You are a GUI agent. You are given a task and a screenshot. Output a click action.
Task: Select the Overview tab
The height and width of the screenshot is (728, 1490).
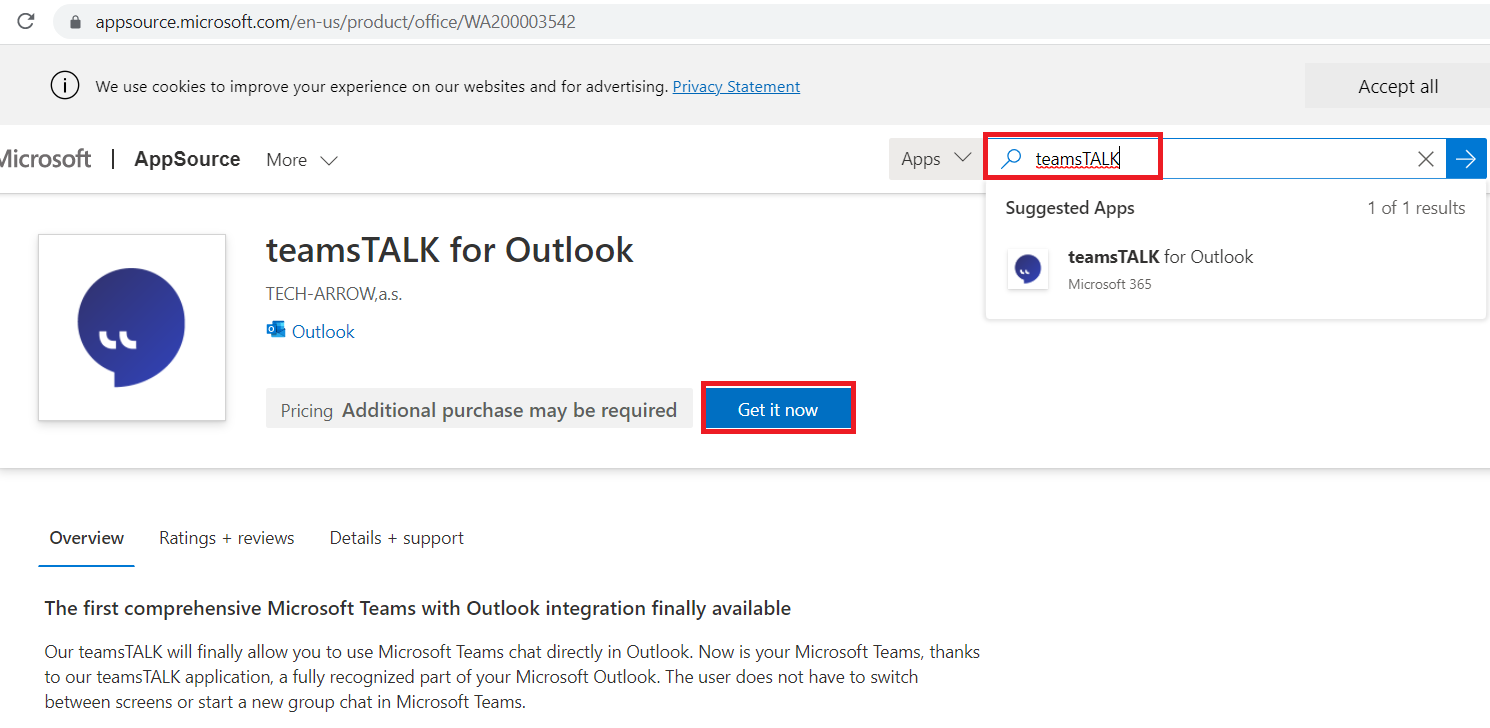point(86,537)
